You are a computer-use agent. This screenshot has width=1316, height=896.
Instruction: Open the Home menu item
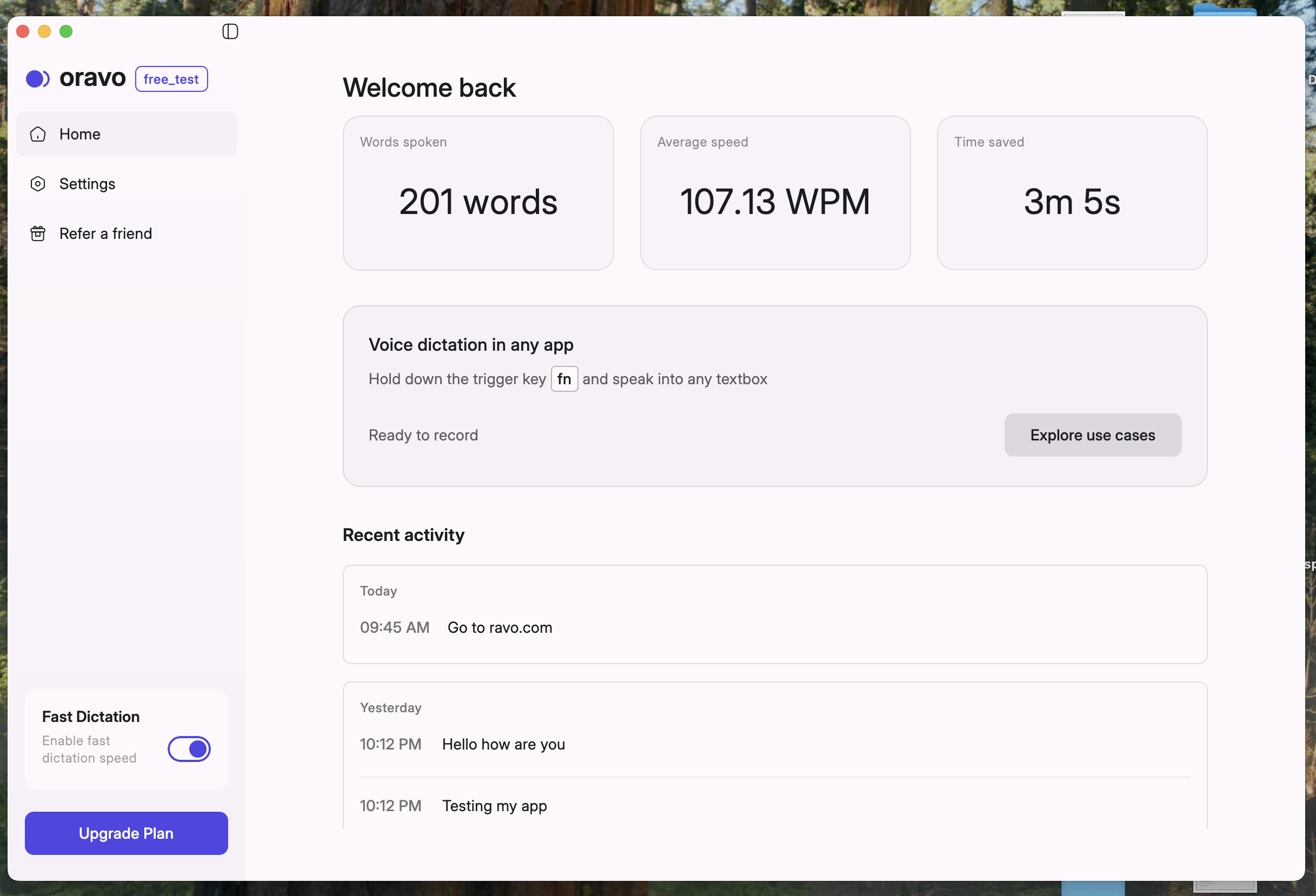[x=80, y=134]
